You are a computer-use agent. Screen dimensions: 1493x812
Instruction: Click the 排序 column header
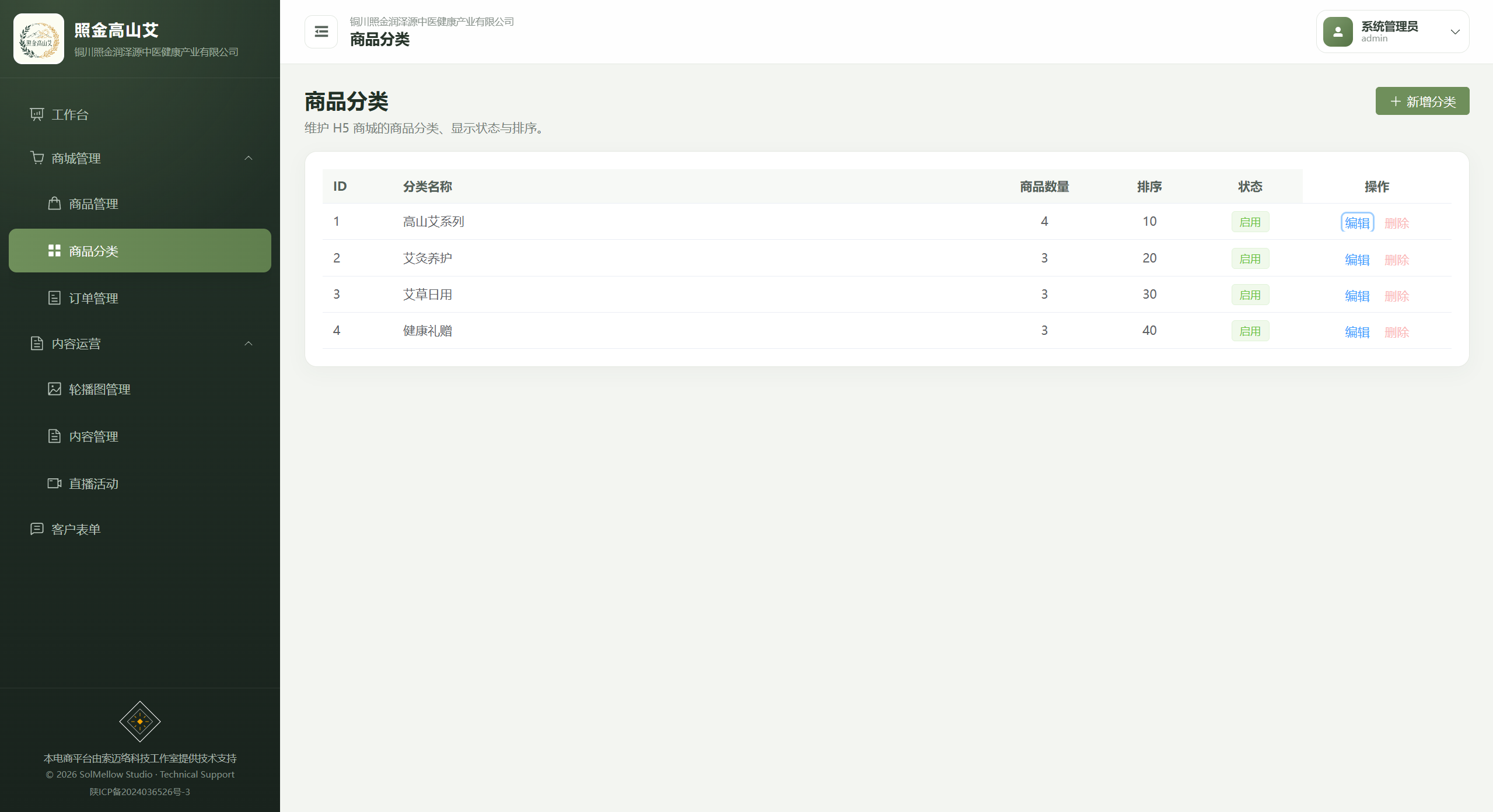tap(1149, 187)
